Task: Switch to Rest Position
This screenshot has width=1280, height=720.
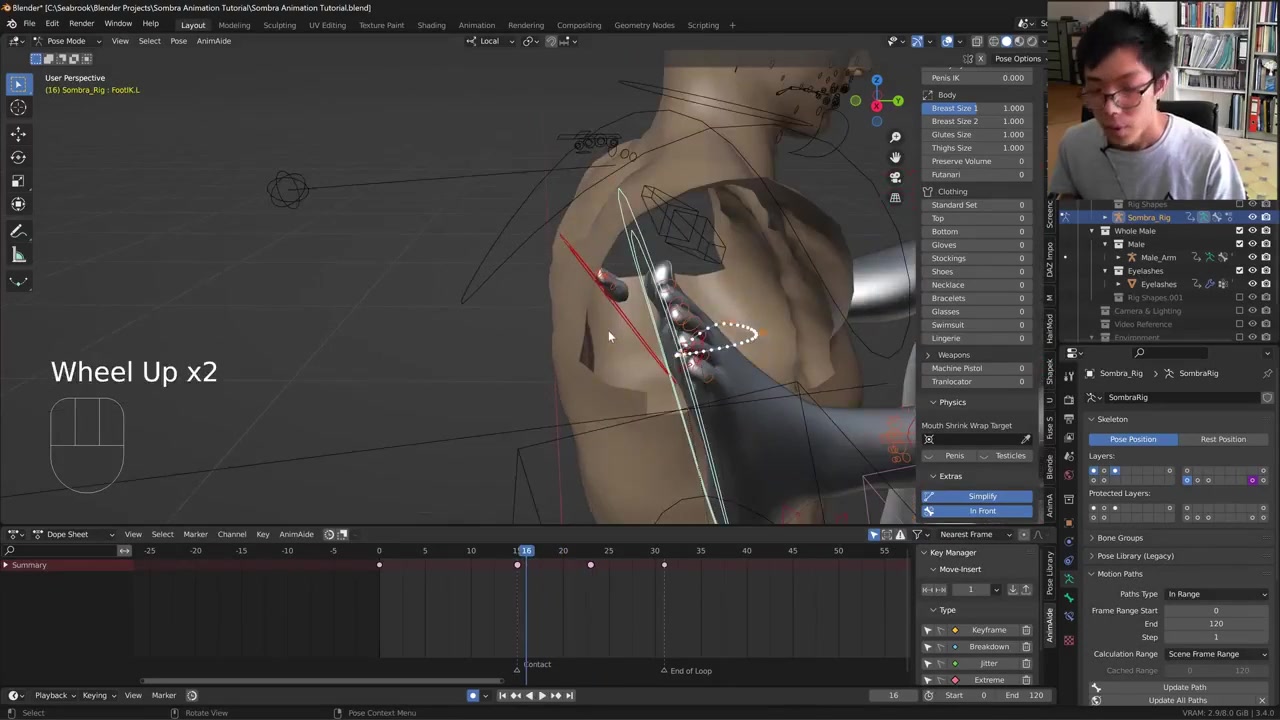Action: tap(1223, 439)
